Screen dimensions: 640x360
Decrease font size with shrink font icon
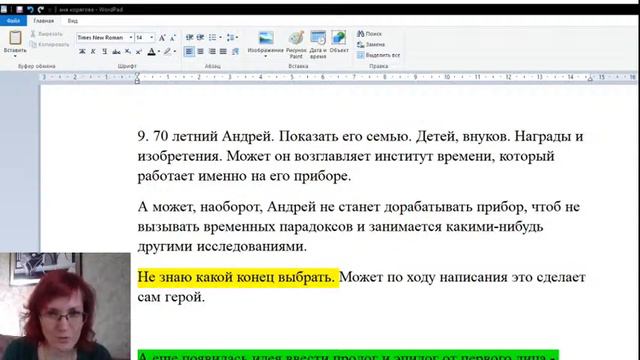pos(173,38)
